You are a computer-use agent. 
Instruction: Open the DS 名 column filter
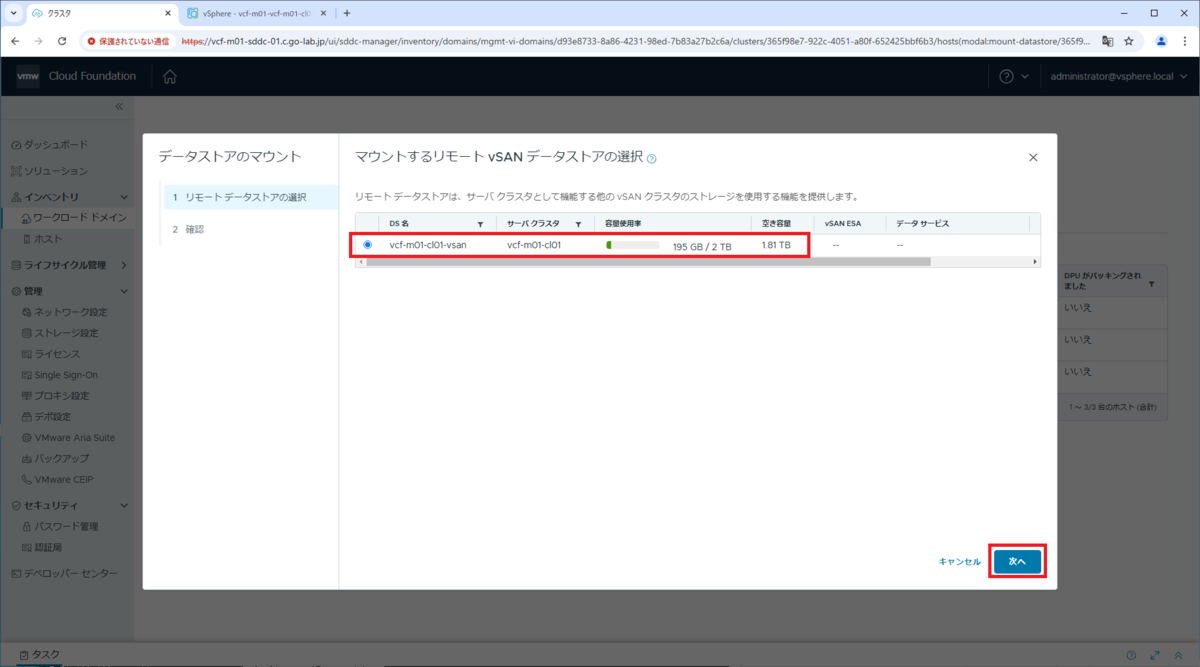(x=480, y=223)
